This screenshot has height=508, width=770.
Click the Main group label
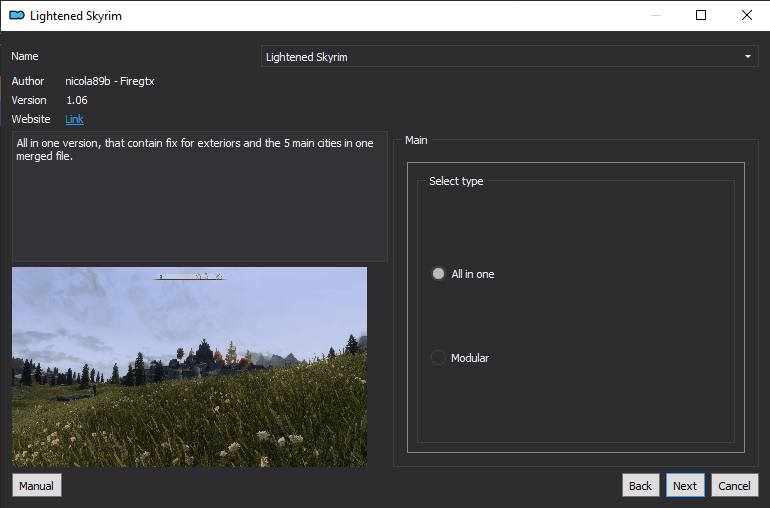(x=416, y=141)
